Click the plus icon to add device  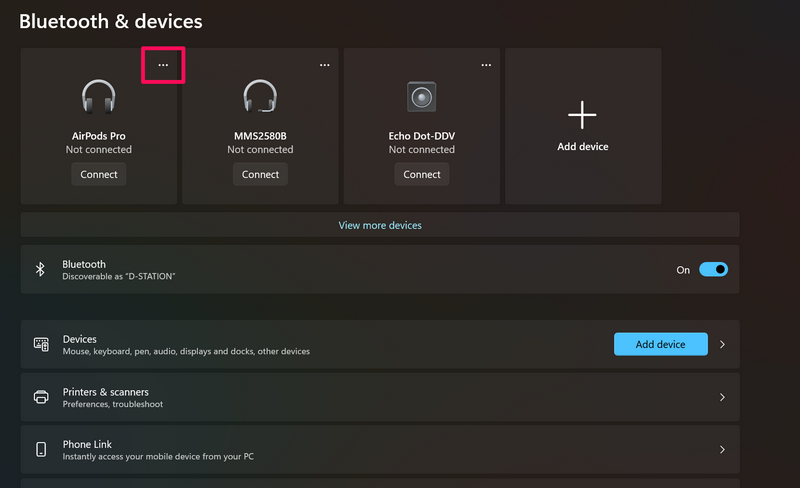(582, 115)
